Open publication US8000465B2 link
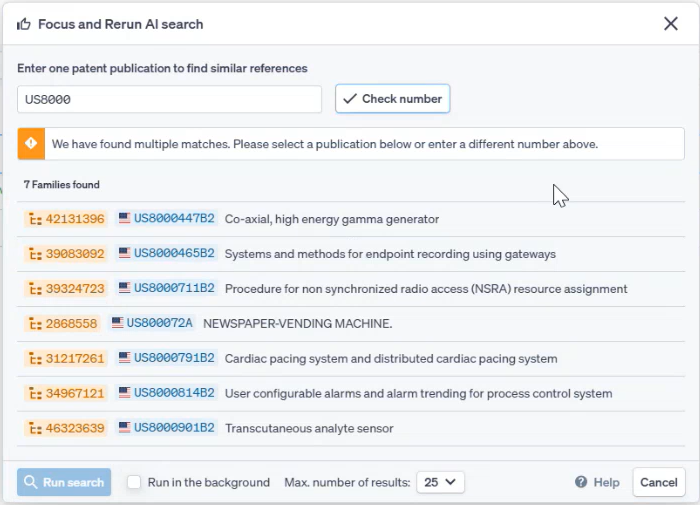Viewport: 700px width, 505px height. 174,254
